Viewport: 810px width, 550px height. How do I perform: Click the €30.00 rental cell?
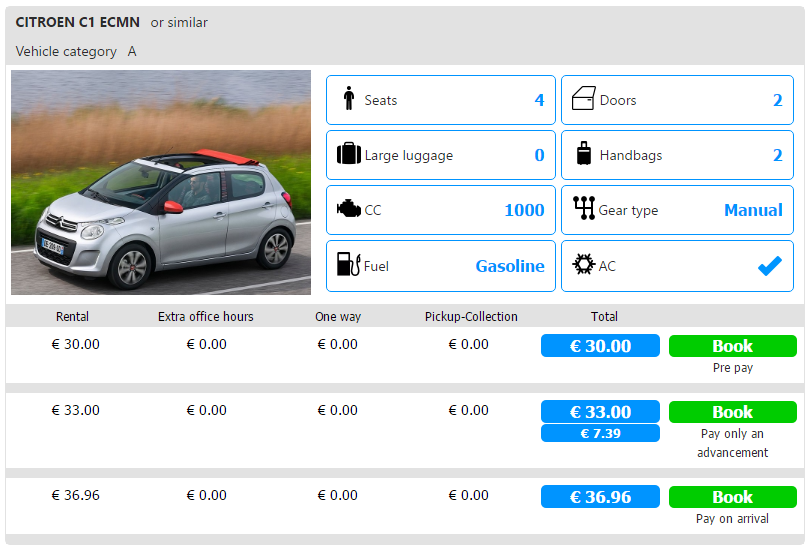pos(75,344)
